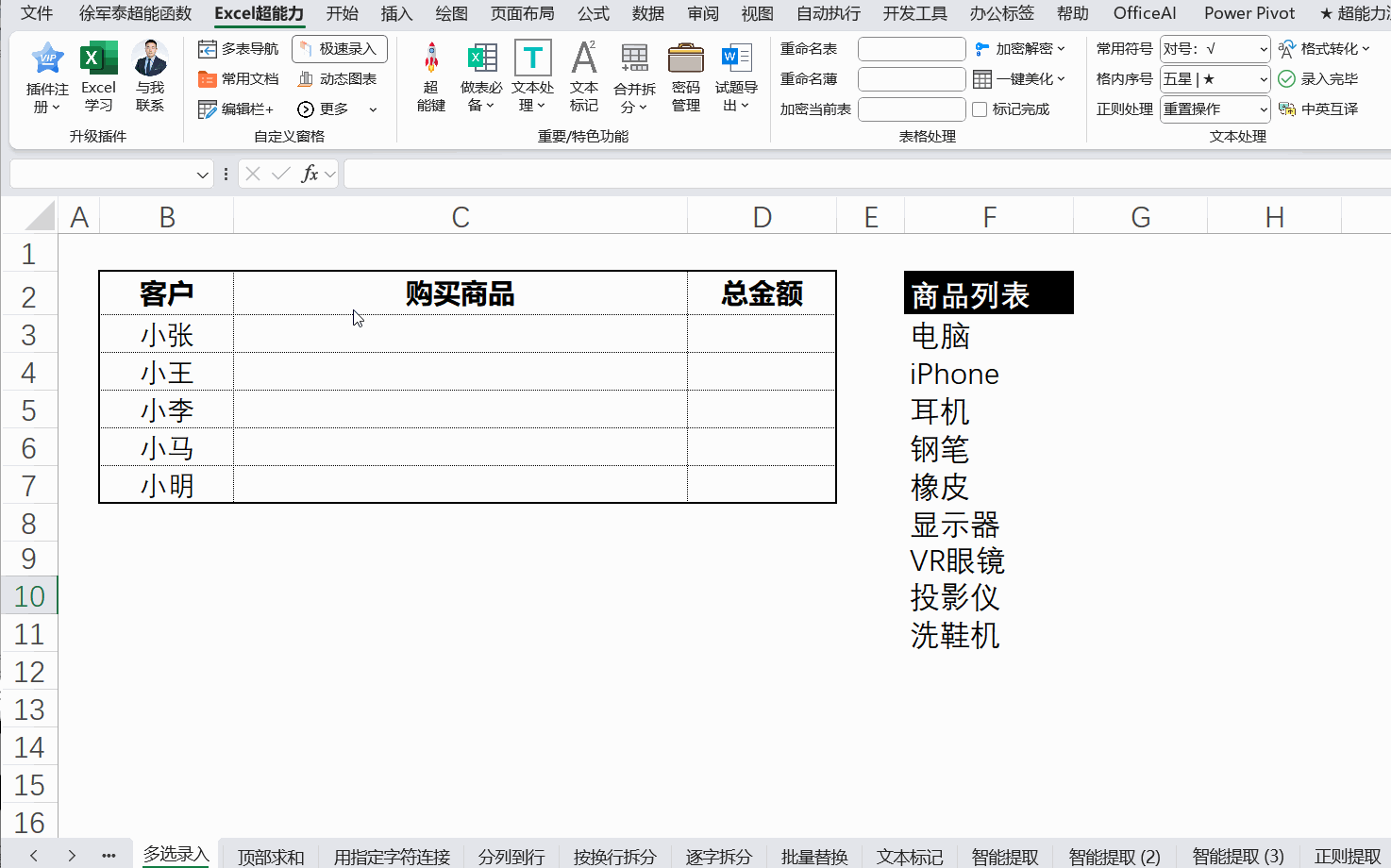Switch to the 公式 ribbon tab
The width and height of the screenshot is (1391, 868).
coord(594,13)
